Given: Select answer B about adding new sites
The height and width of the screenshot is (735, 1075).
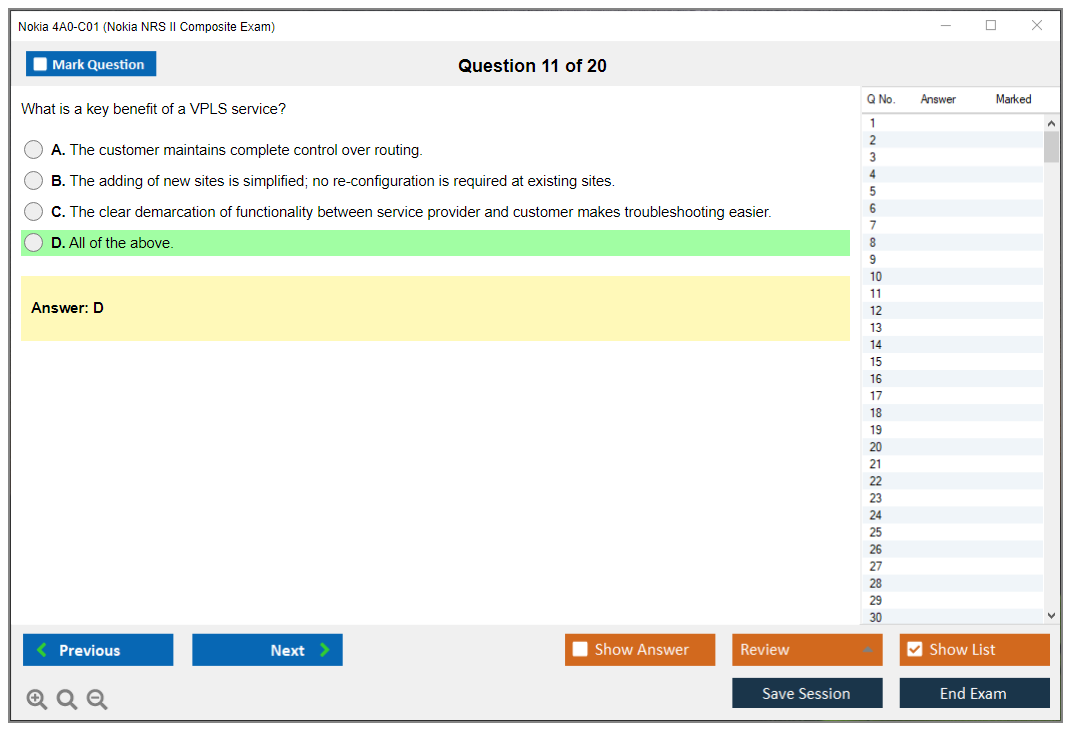Looking at the screenshot, I should (x=34, y=181).
